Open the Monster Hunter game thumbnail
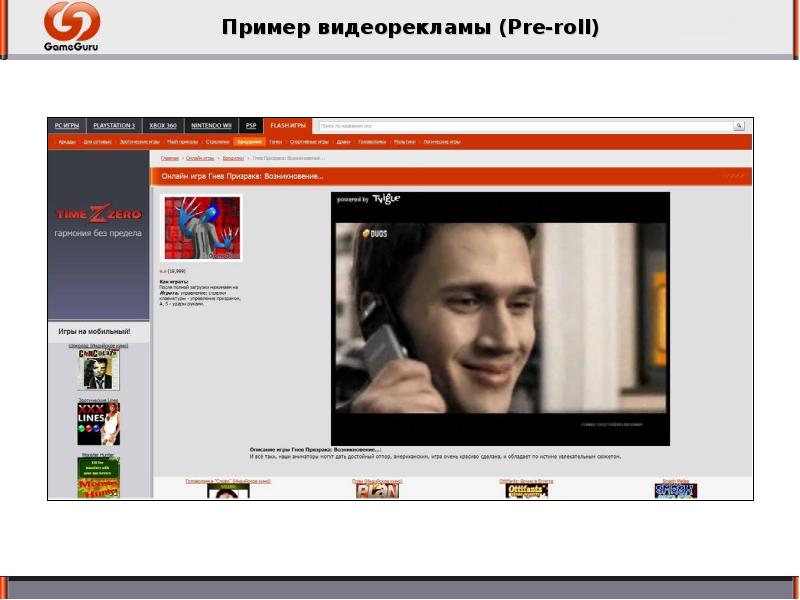The width and height of the screenshot is (800, 600). pyautogui.click(x=98, y=478)
